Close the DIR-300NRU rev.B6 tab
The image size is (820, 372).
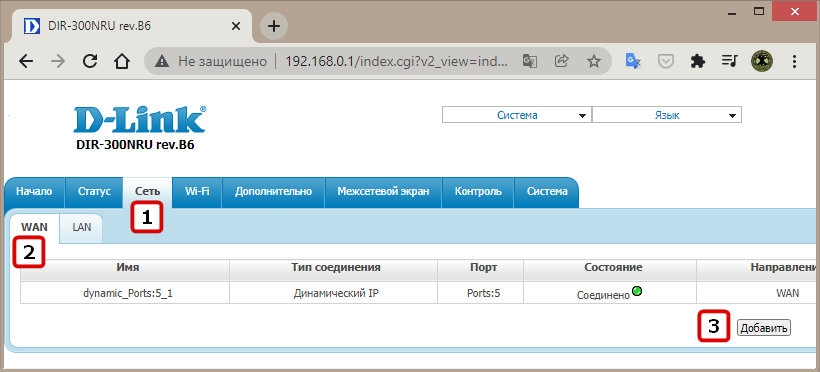click(x=236, y=26)
